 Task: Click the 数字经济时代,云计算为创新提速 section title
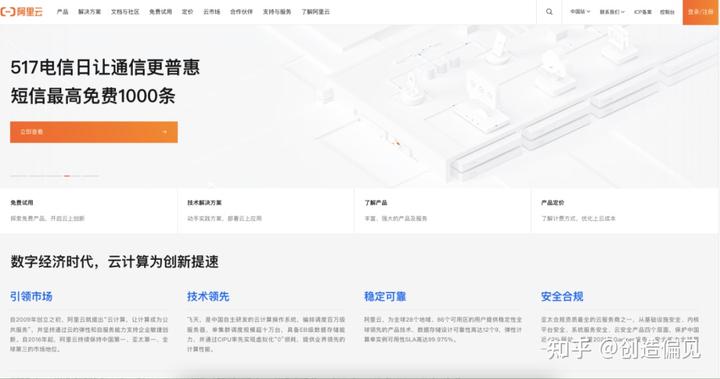pos(114,262)
